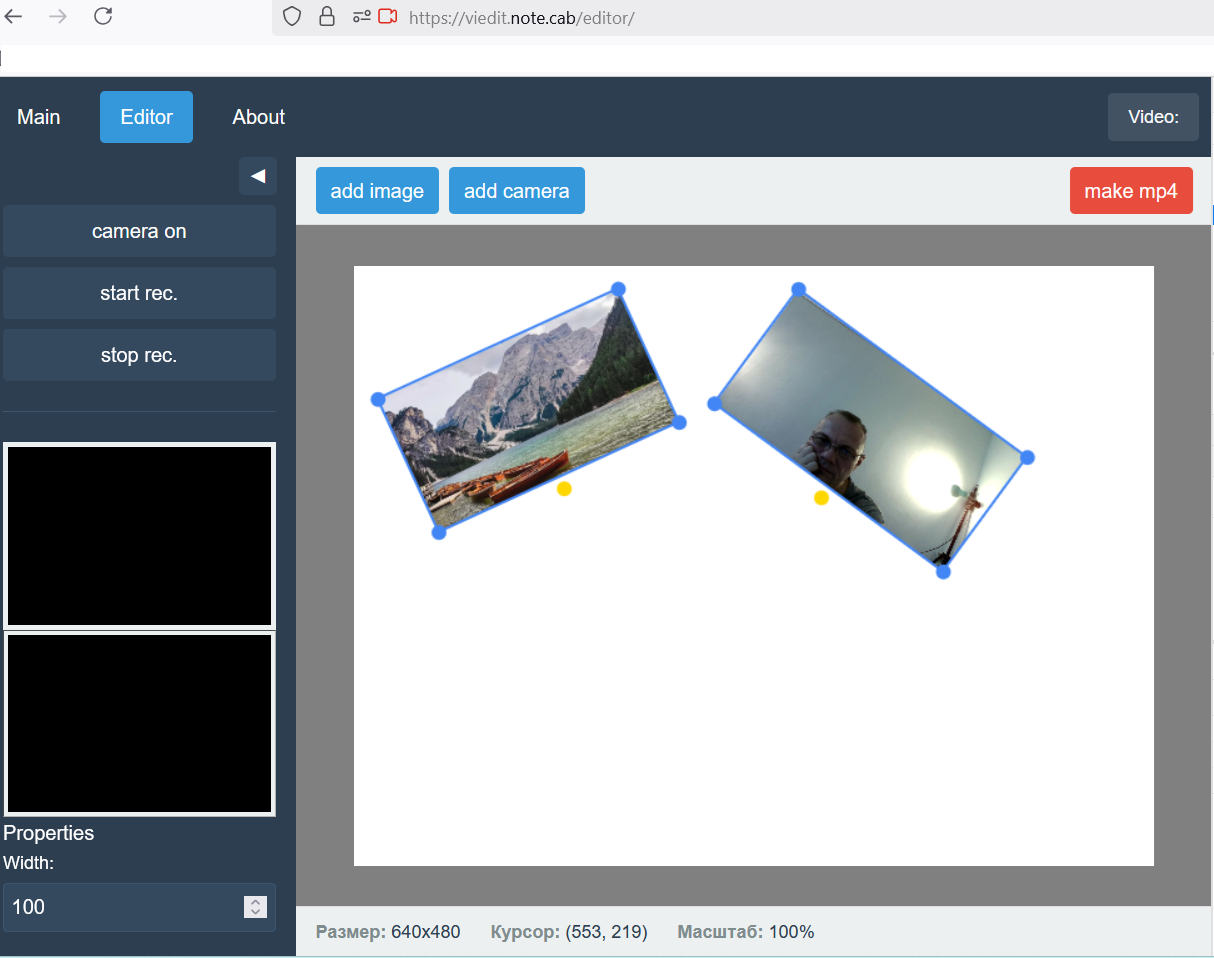Viewport: 1214px width, 958px height.
Task: Click the red camera permission icon
Action: pyautogui.click(x=387, y=17)
